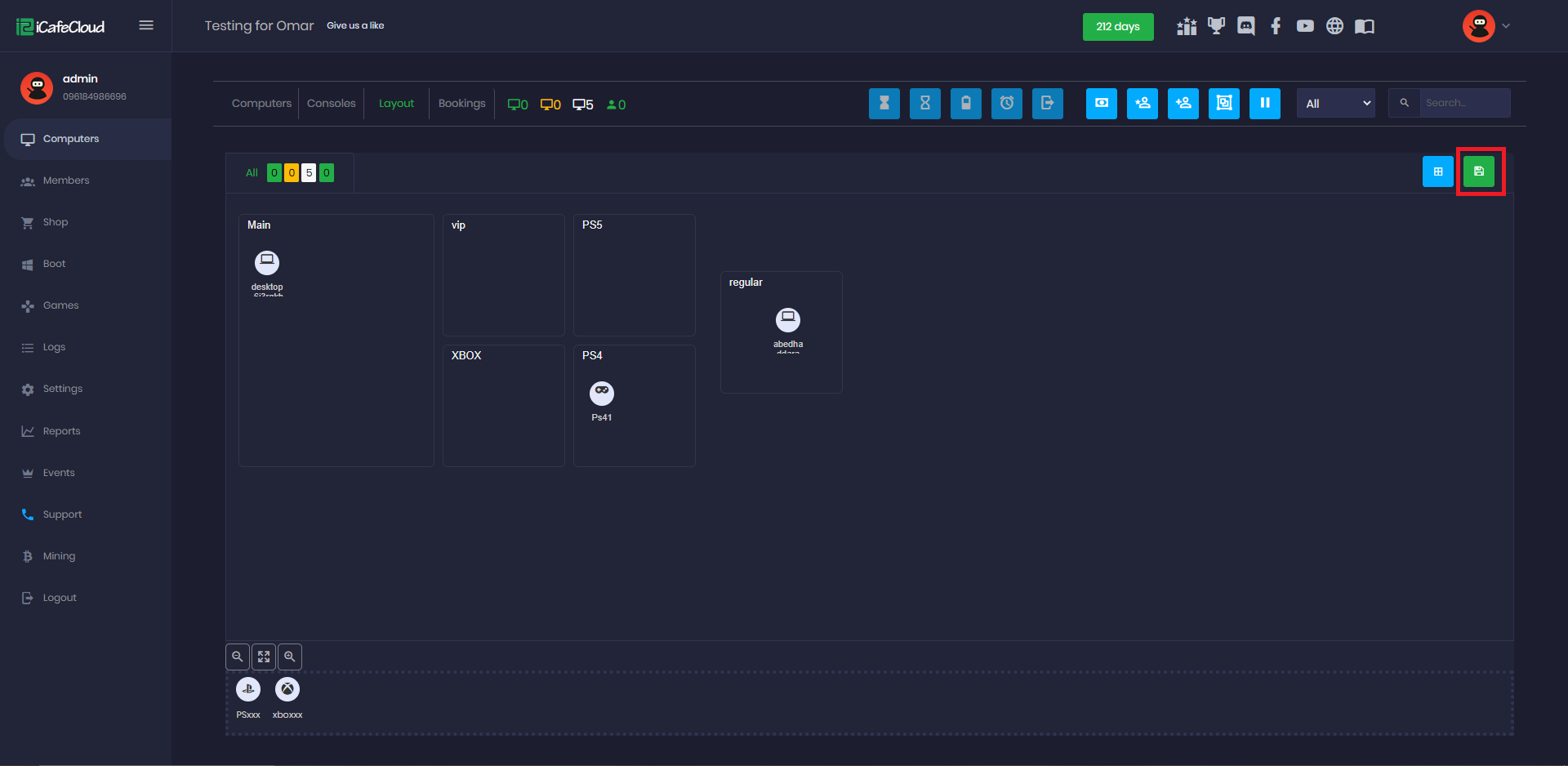Click the alarm clock toolbar icon
Viewport: 1568px width, 766px height.
1006,104
